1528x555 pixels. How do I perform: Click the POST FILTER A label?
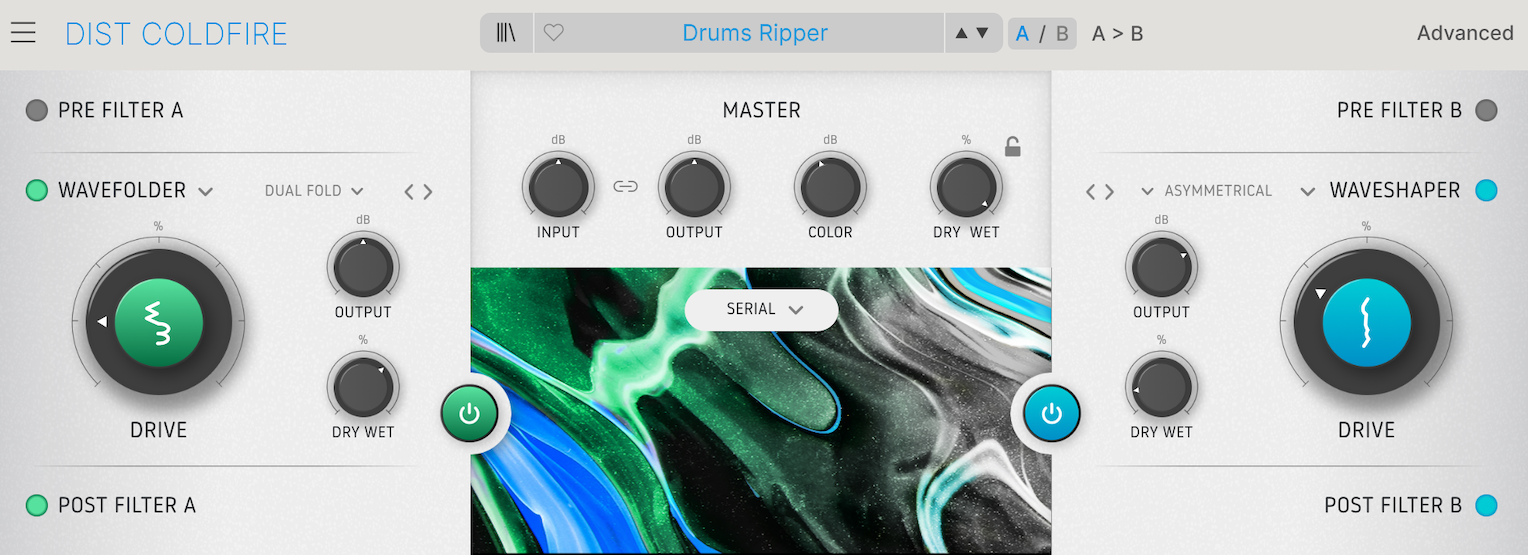point(127,505)
